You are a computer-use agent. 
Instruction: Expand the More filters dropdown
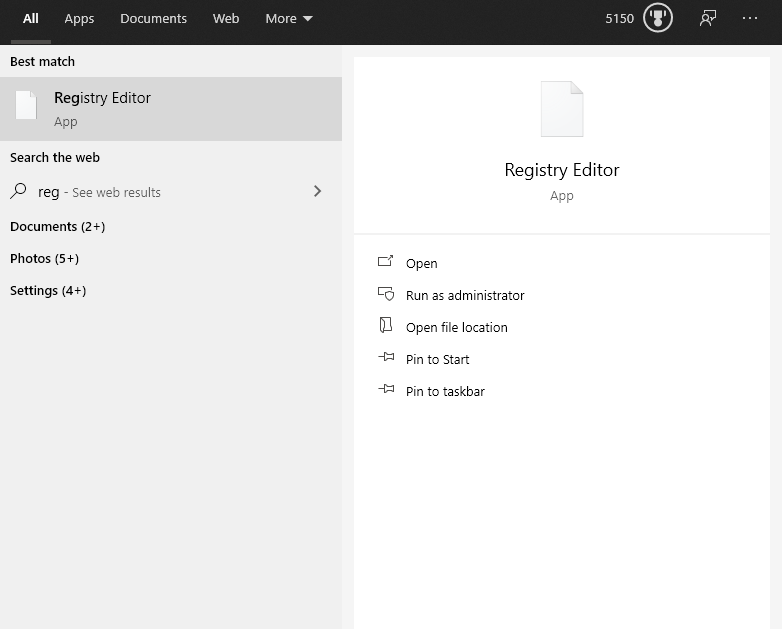pos(289,18)
